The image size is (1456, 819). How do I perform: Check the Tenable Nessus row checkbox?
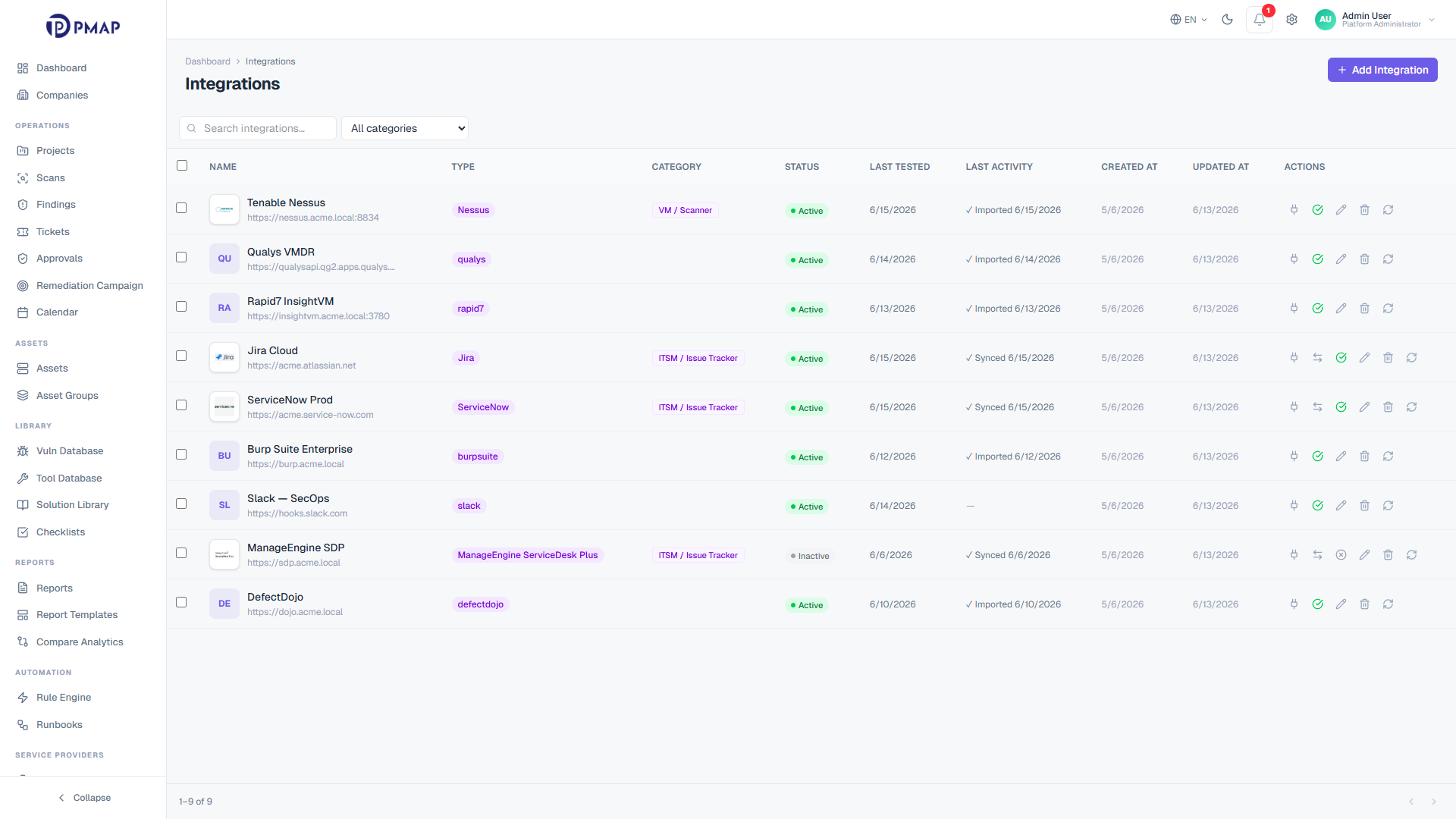tap(181, 208)
